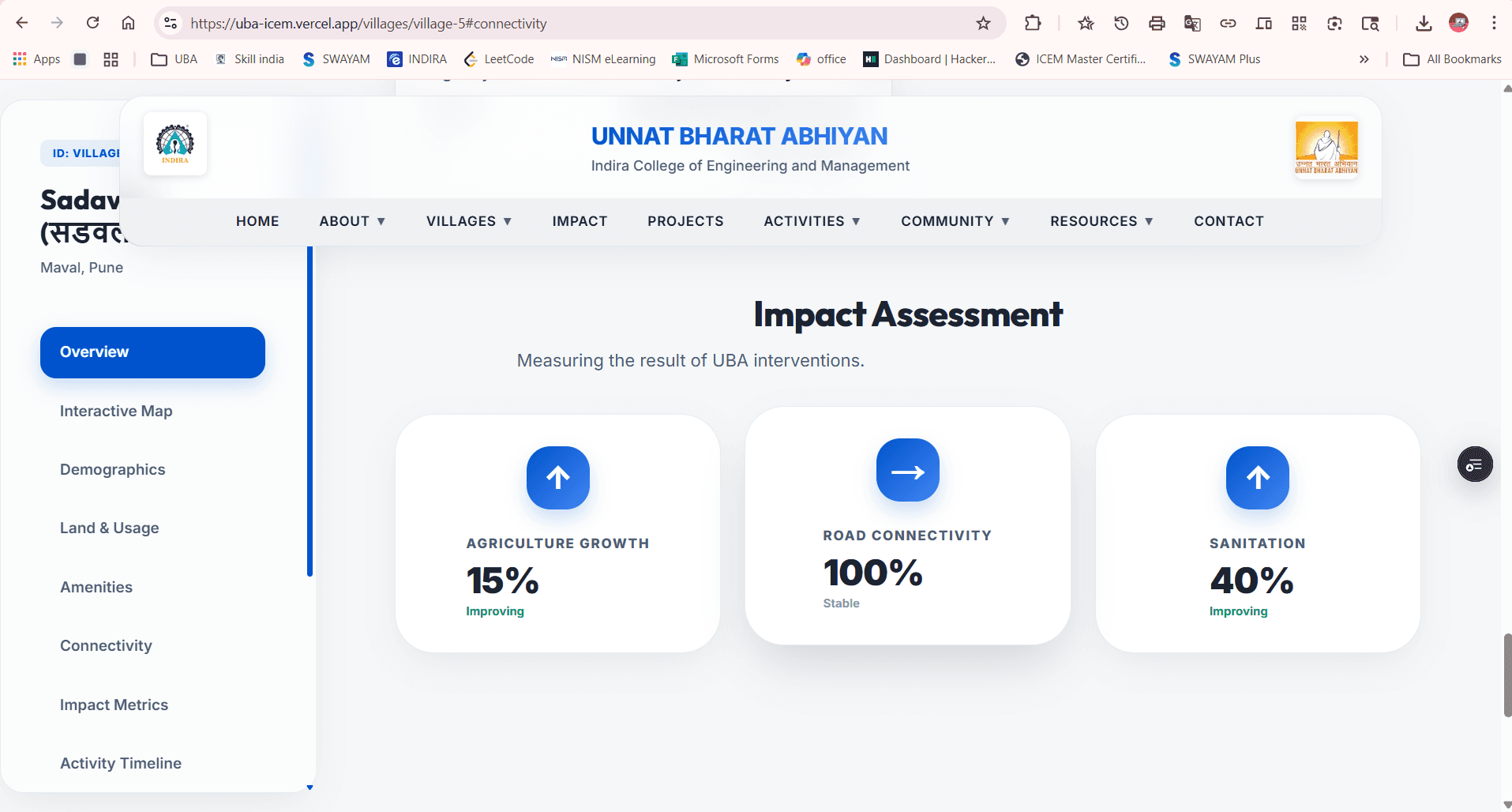Open Dashboard | Hacker... bookmark

coord(929,59)
